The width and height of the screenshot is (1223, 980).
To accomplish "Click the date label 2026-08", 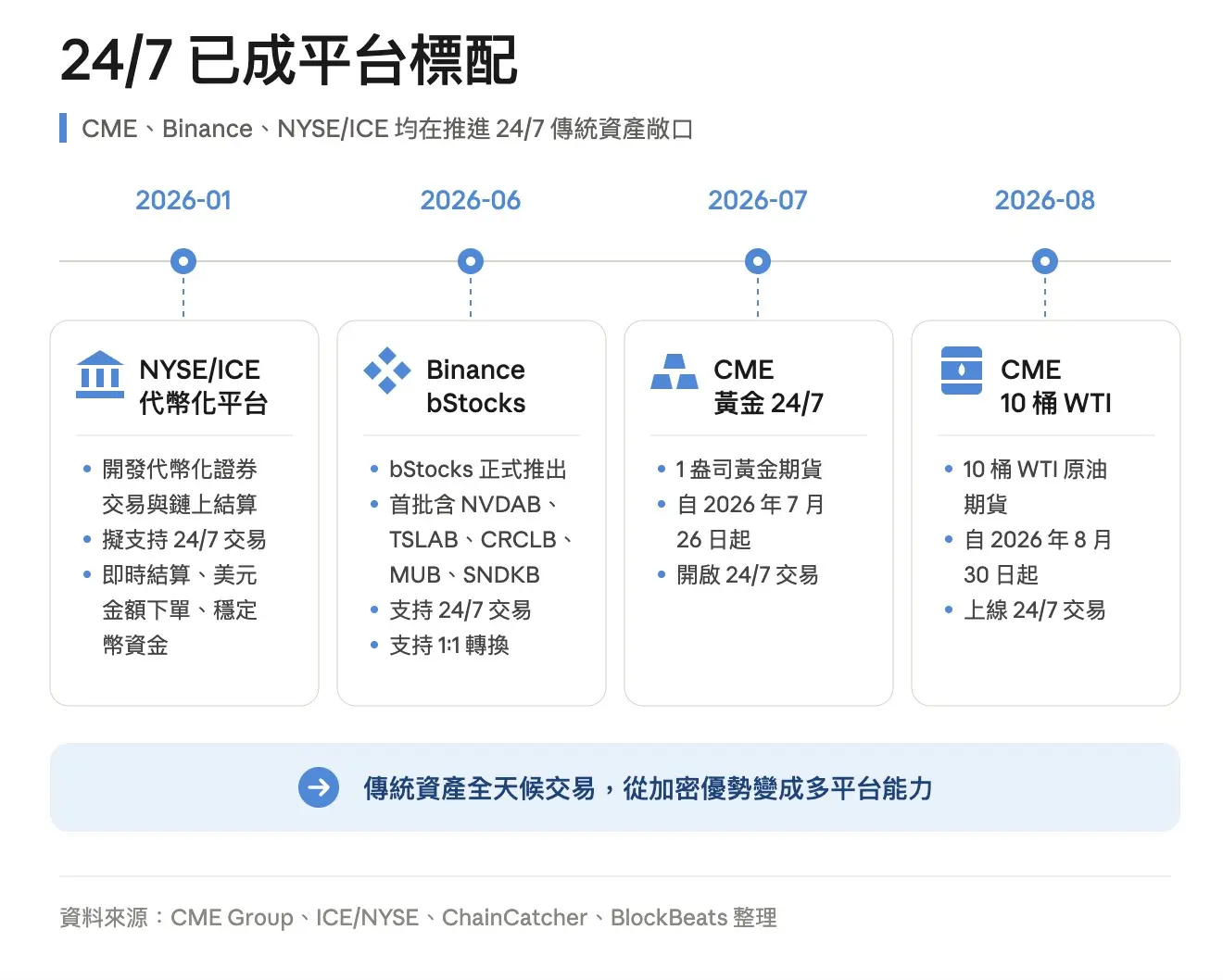I will [x=1045, y=200].
